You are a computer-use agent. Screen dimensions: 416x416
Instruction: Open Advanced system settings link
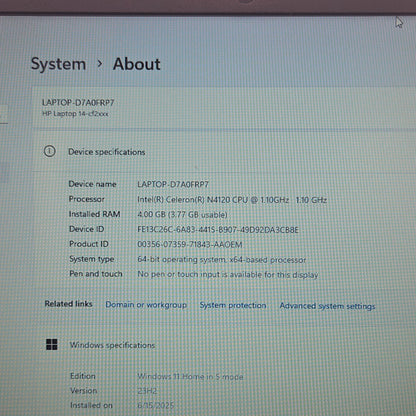[x=327, y=306]
